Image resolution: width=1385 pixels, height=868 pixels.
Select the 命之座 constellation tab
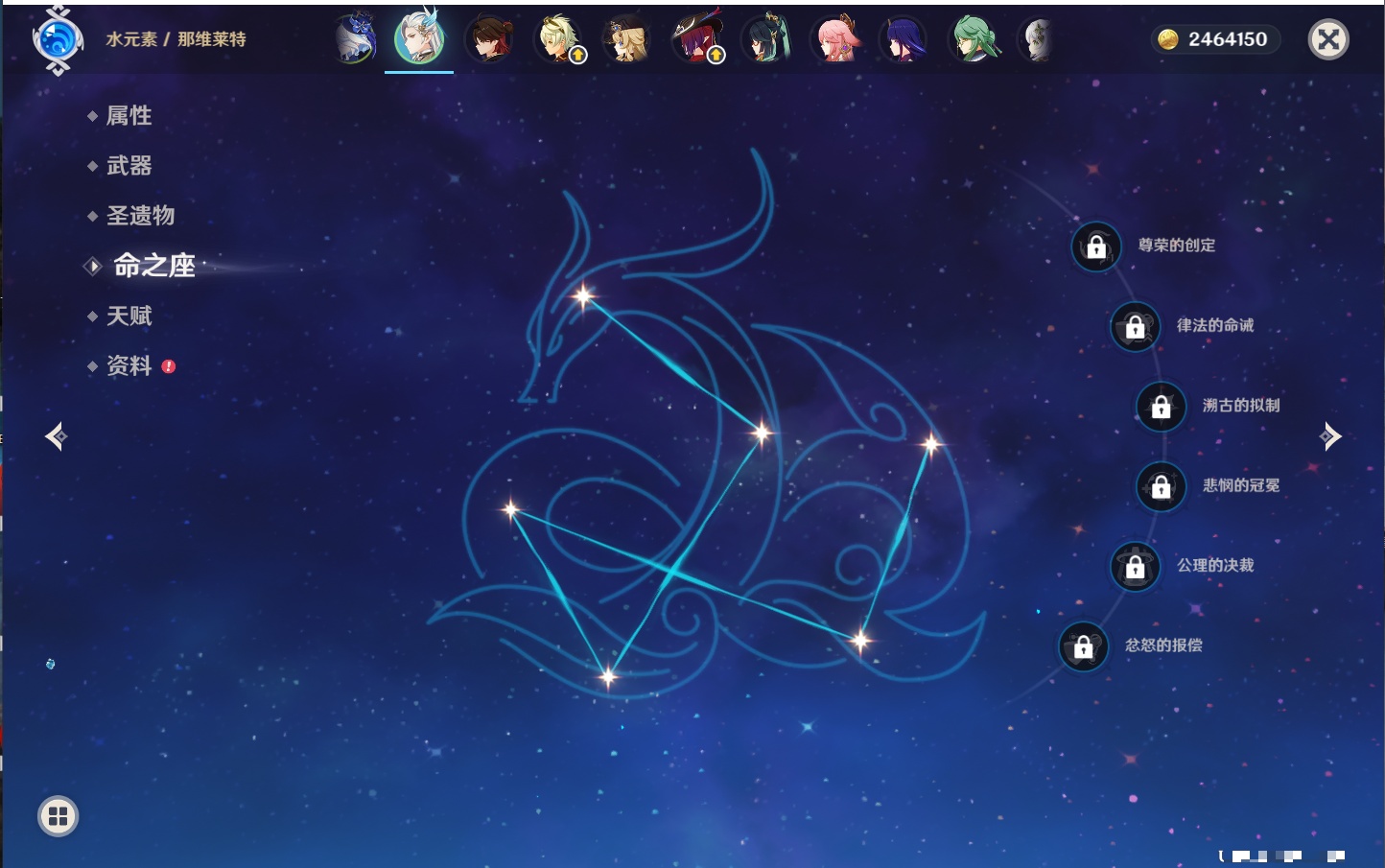153,266
